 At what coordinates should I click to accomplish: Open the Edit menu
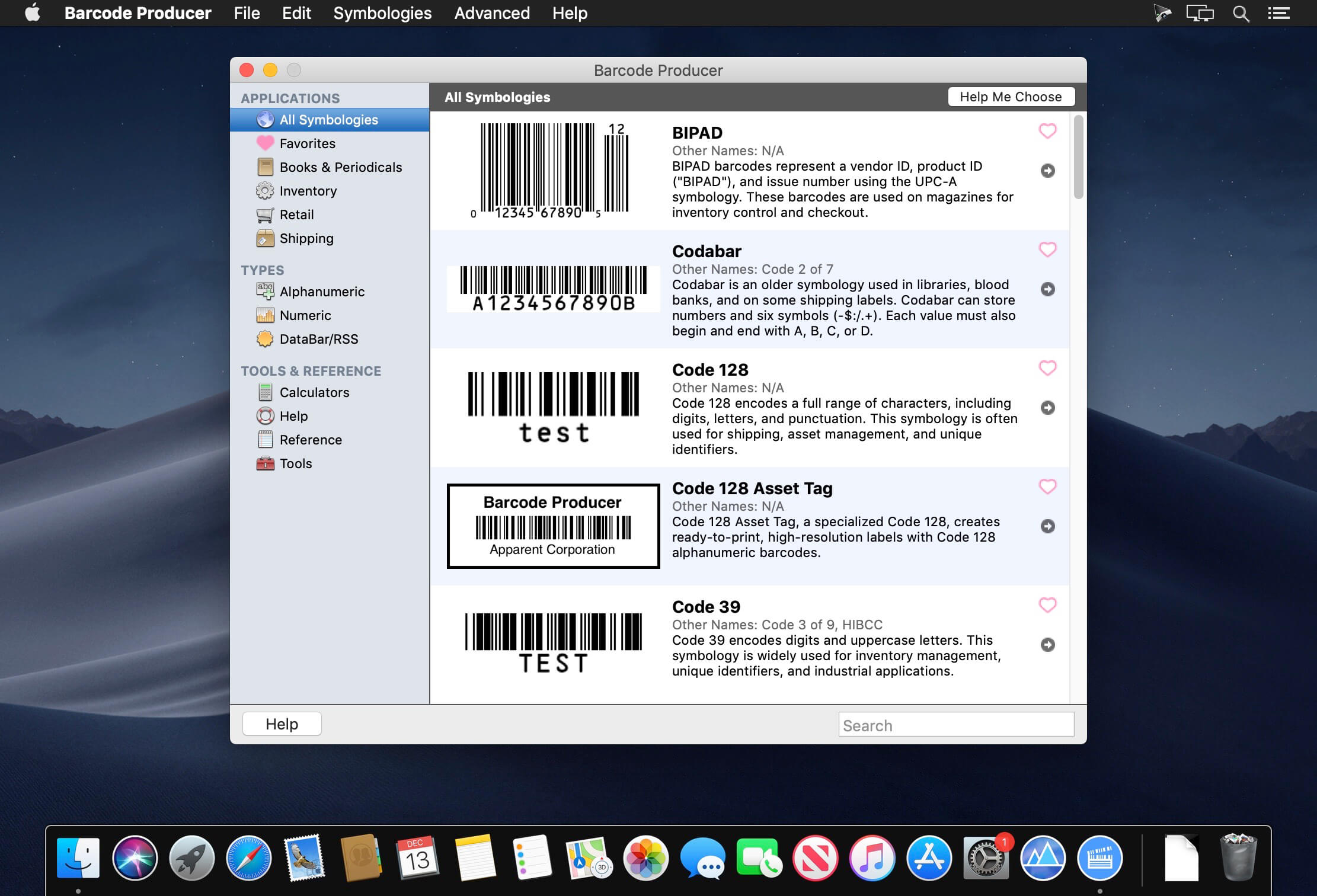(x=296, y=13)
